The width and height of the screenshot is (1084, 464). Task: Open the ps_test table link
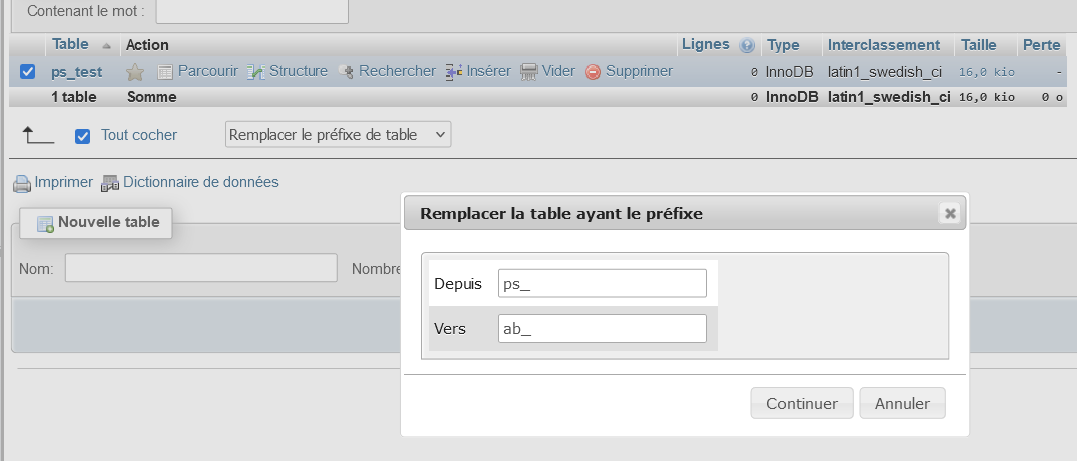(x=77, y=72)
